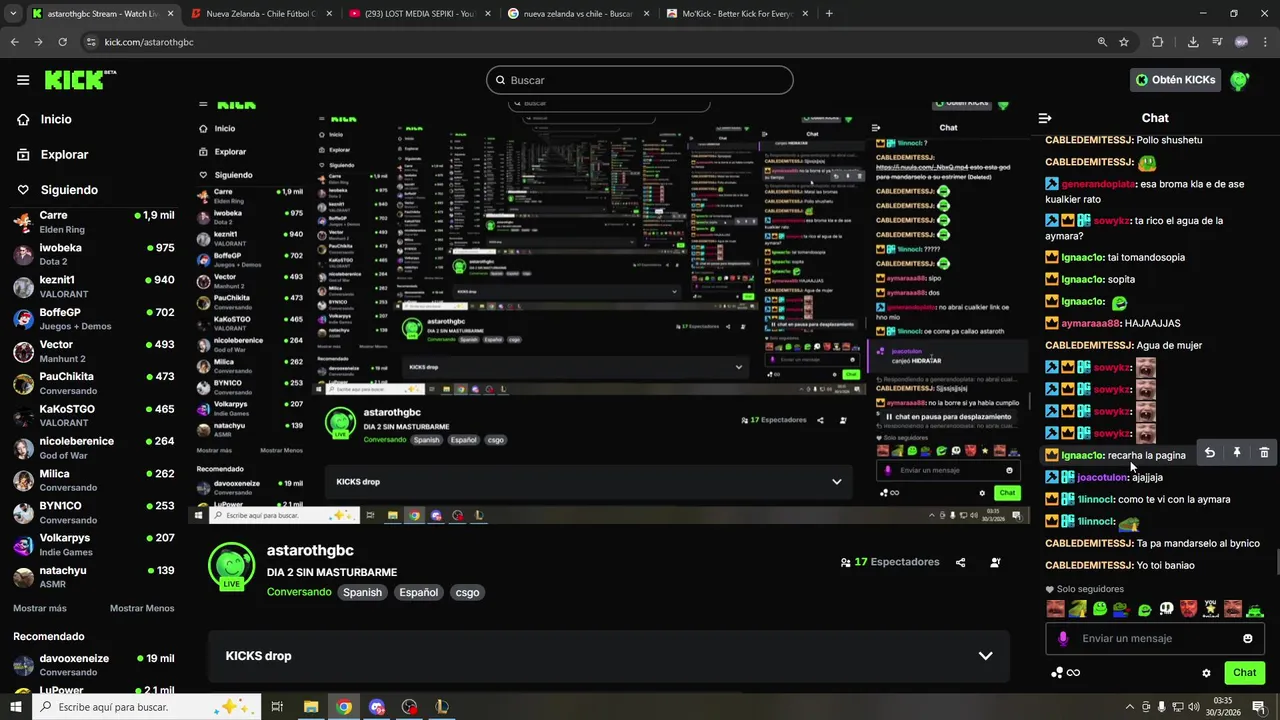Open League of Legends taskbar icon
This screenshot has height=720, width=1280.
click(442, 707)
